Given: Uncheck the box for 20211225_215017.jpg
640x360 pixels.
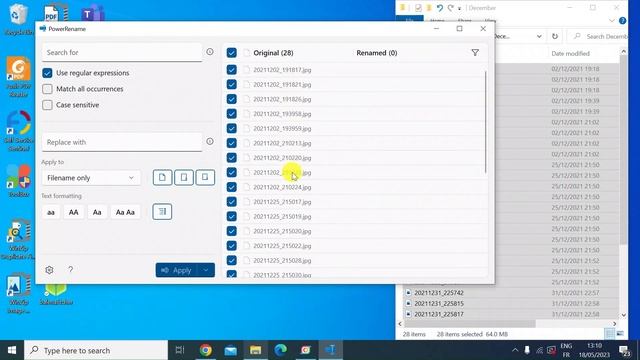Looking at the screenshot, I should coord(231,202).
